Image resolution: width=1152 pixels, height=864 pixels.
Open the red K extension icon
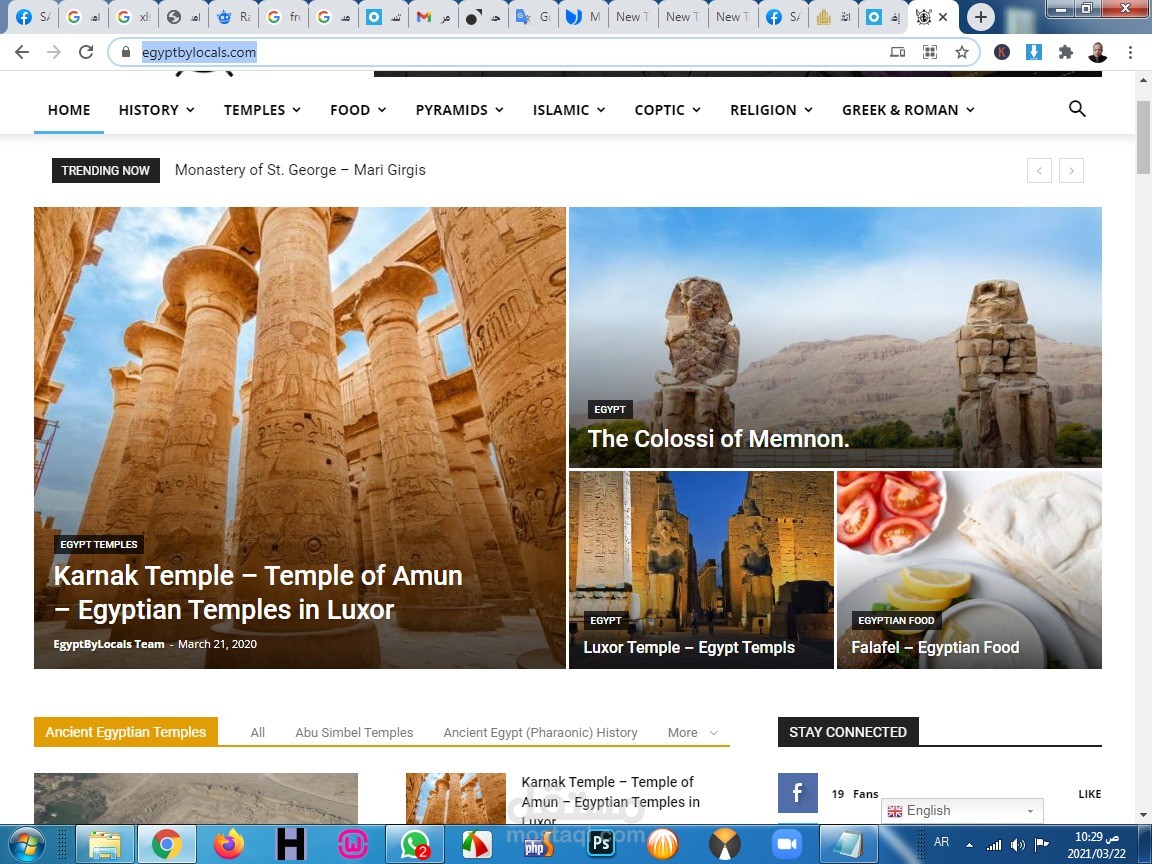pyautogui.click(x=1002, y=52)
